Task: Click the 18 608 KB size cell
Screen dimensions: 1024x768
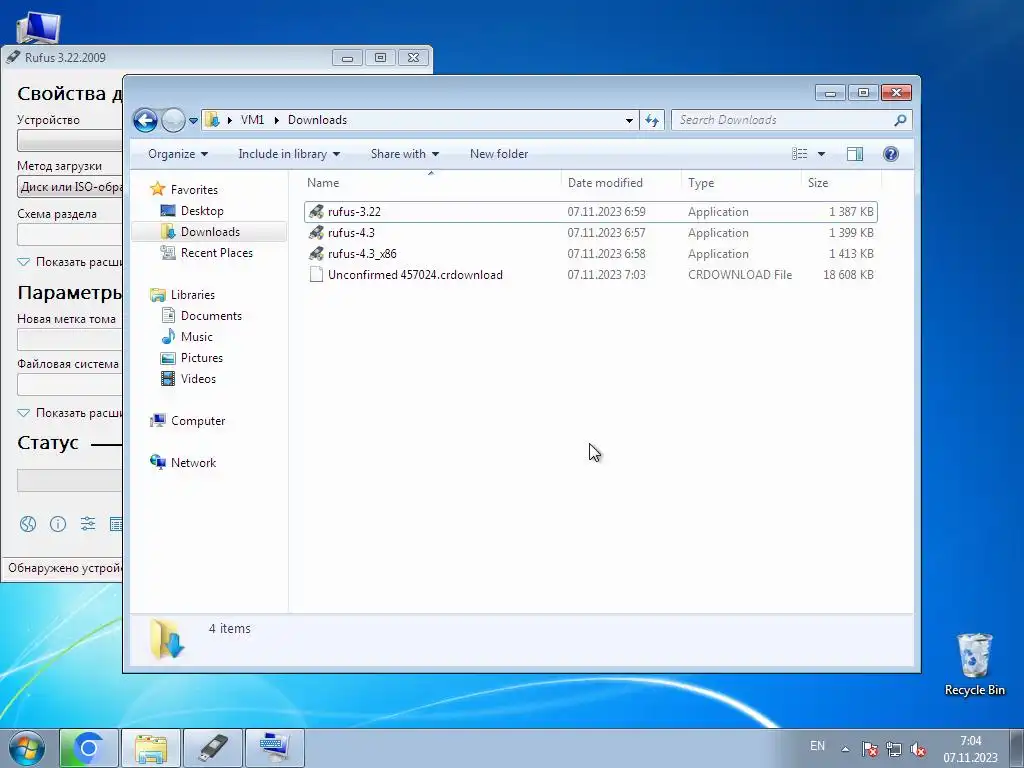Action: coord(848,275)
